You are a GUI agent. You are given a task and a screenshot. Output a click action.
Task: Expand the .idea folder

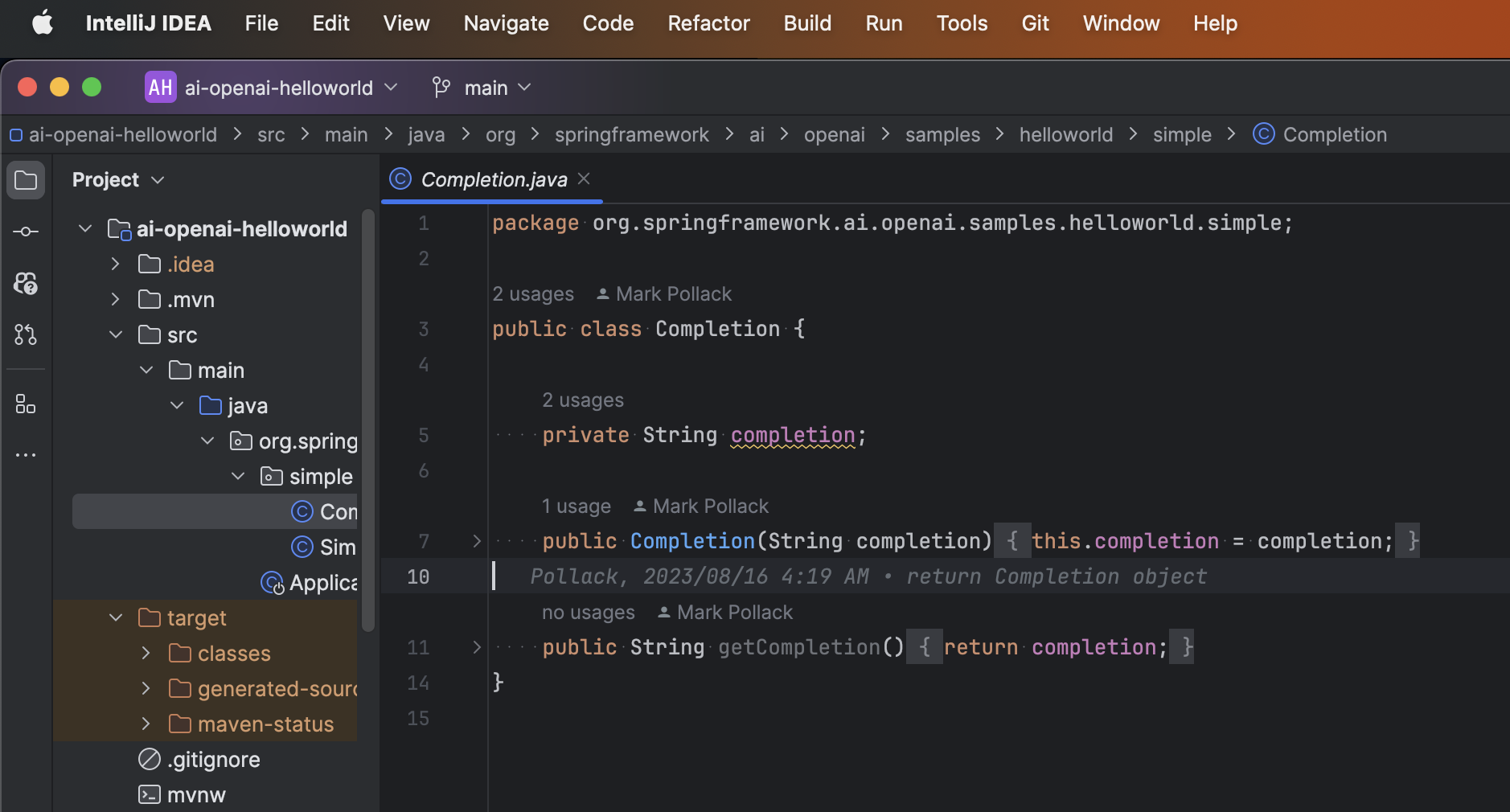point(116,264)
